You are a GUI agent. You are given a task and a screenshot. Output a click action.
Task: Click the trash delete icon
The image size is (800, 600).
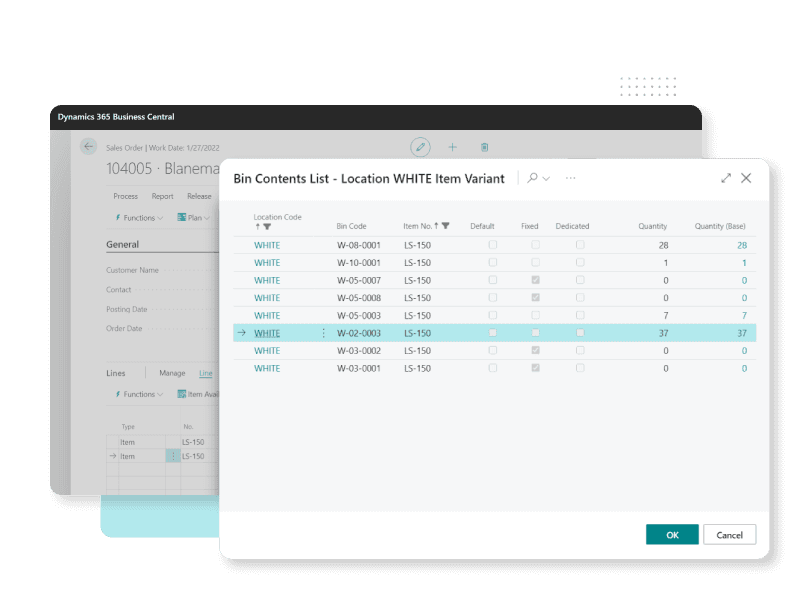[x=484, y=147]
